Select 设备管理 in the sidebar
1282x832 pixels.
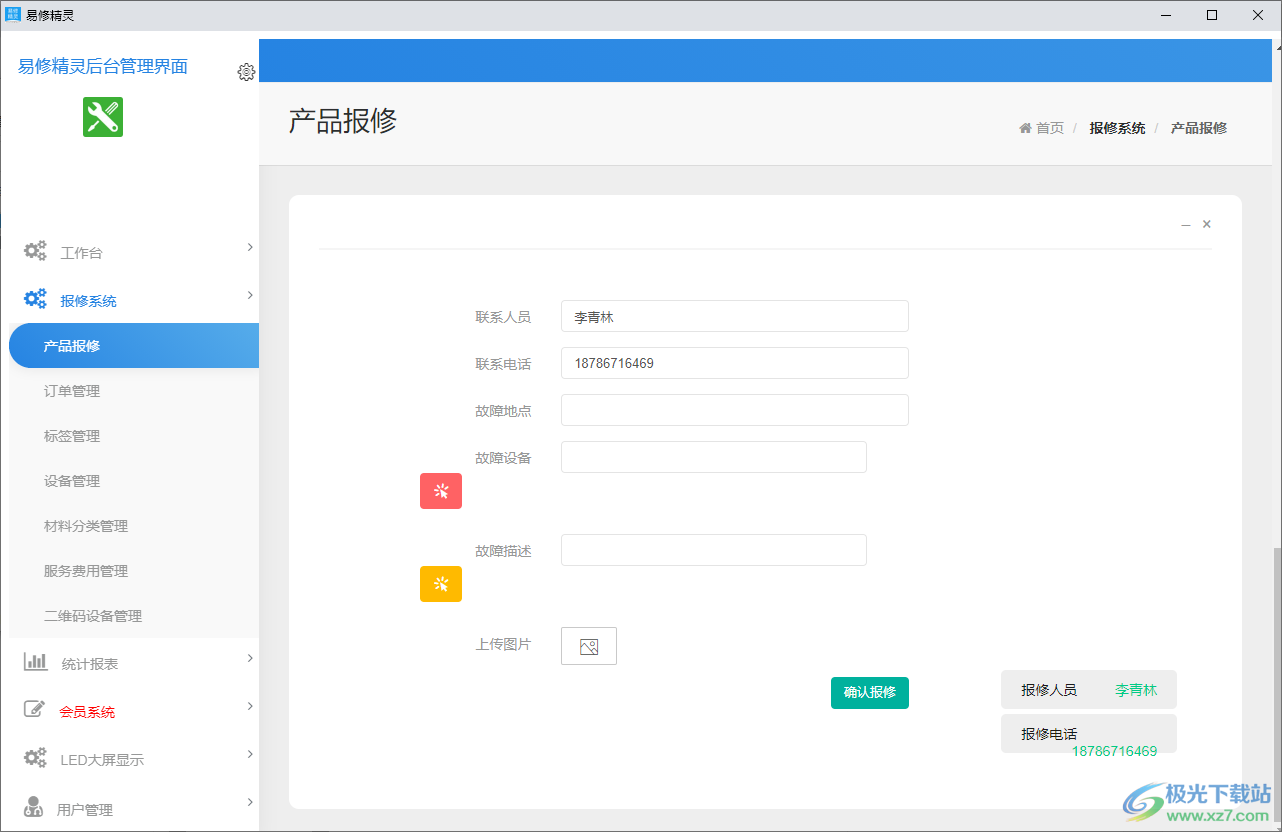click(x=71, y=480)
